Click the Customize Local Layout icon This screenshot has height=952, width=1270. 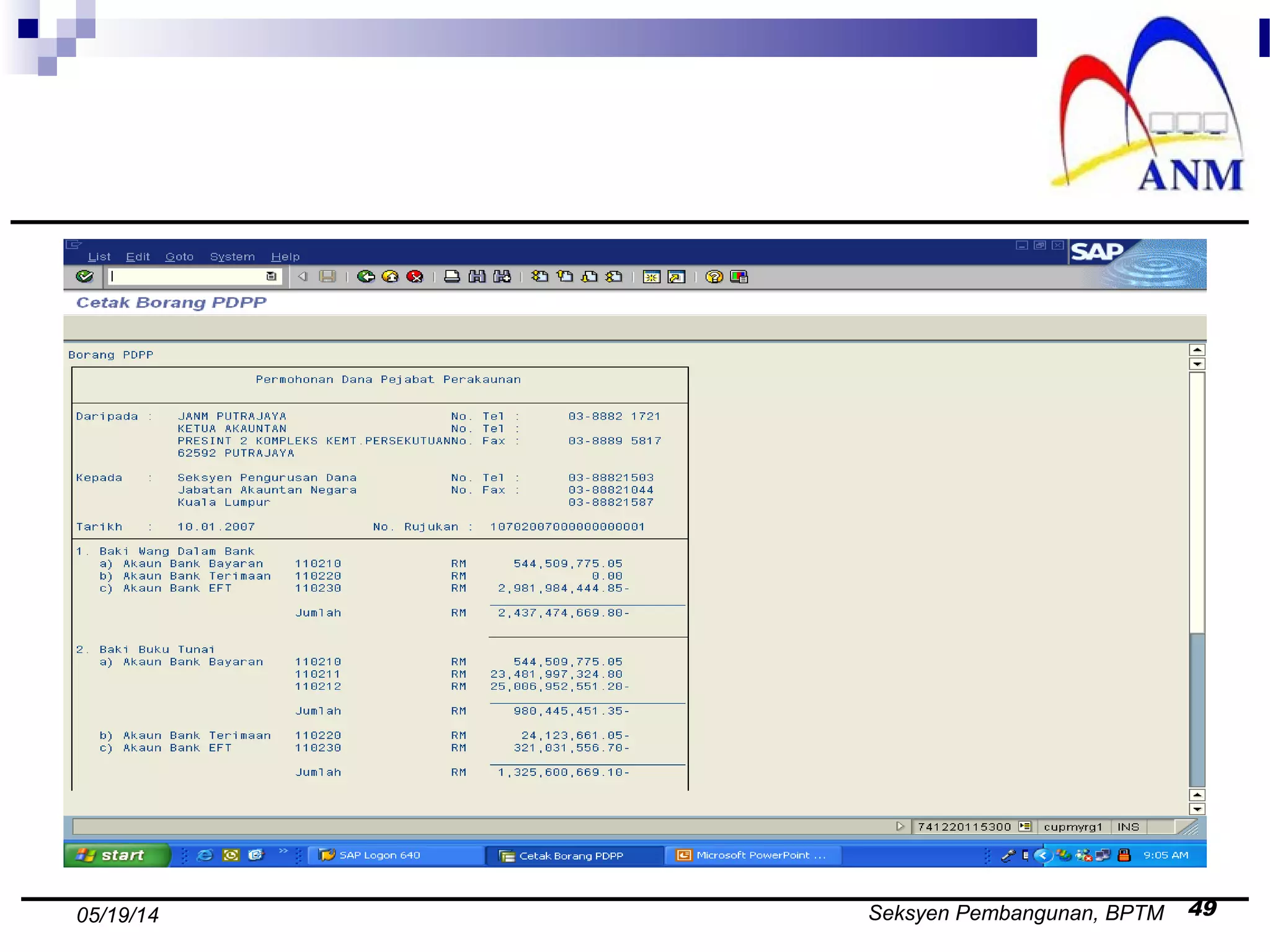pos(739,276)
